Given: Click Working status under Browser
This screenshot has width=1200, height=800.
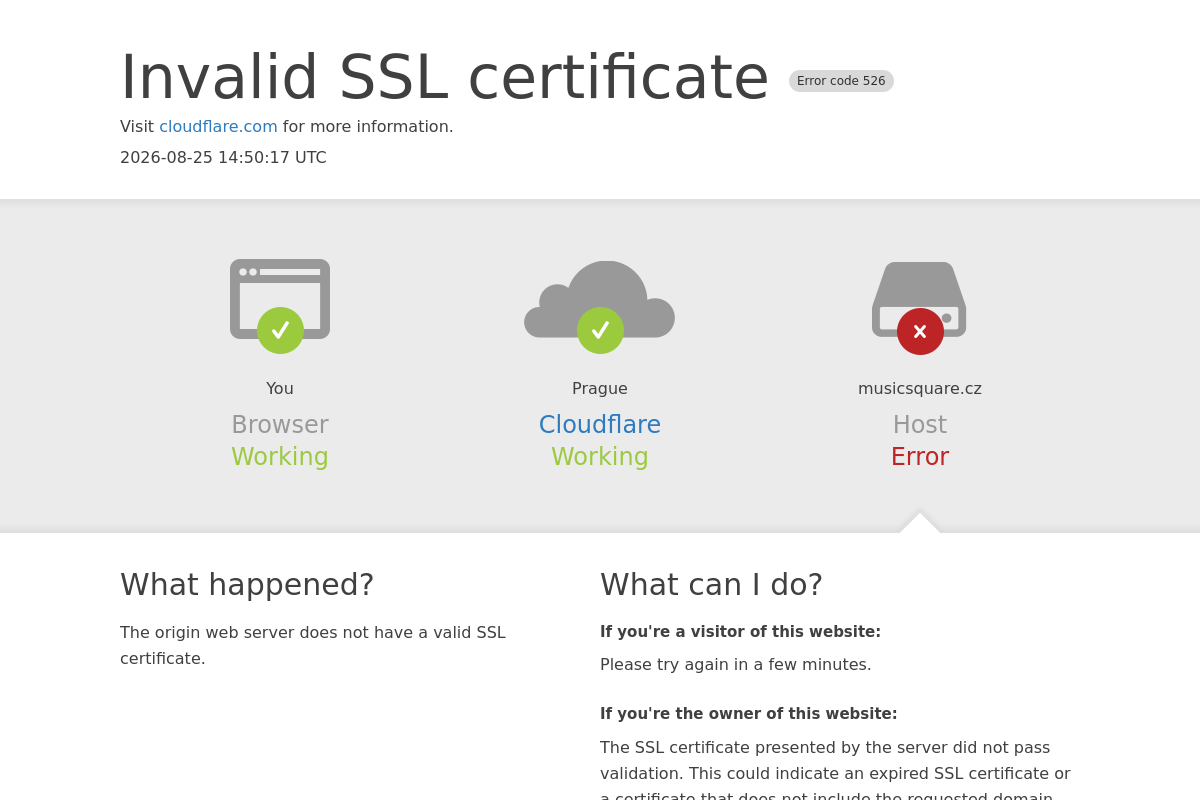Looking at the screenshot, I should [280, 457].
